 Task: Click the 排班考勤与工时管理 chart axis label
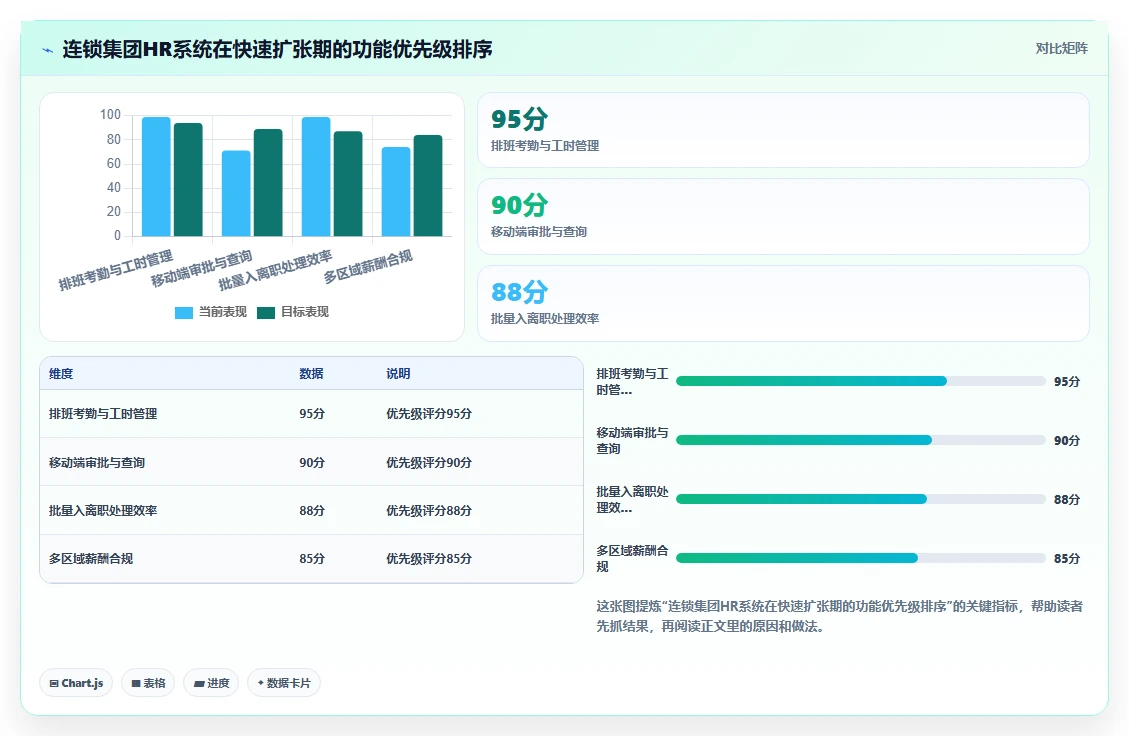pos(116,270)
